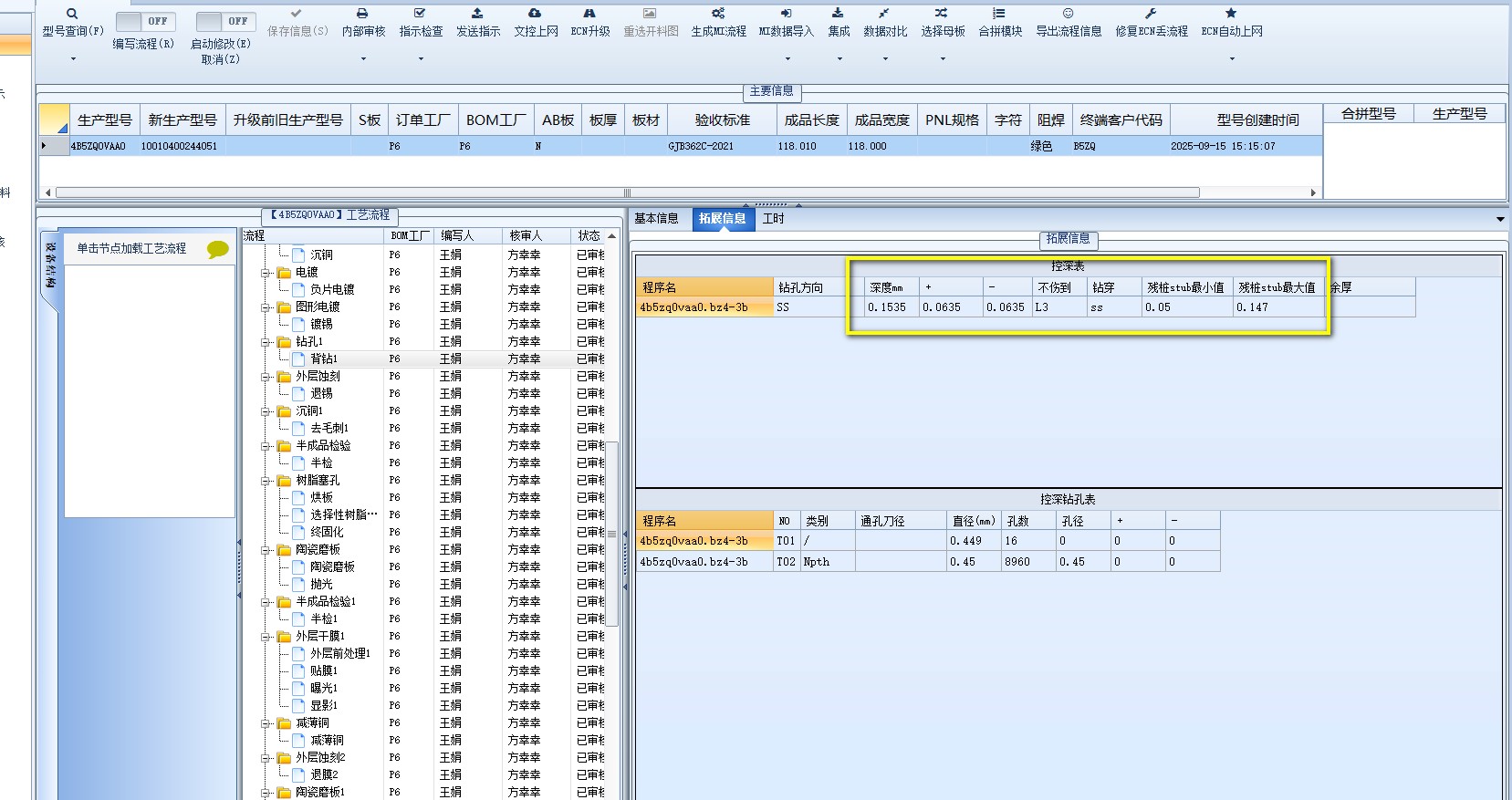Open dropdown arrow under 数据对比
1512x800 pixels.
[x=885, y=59]
